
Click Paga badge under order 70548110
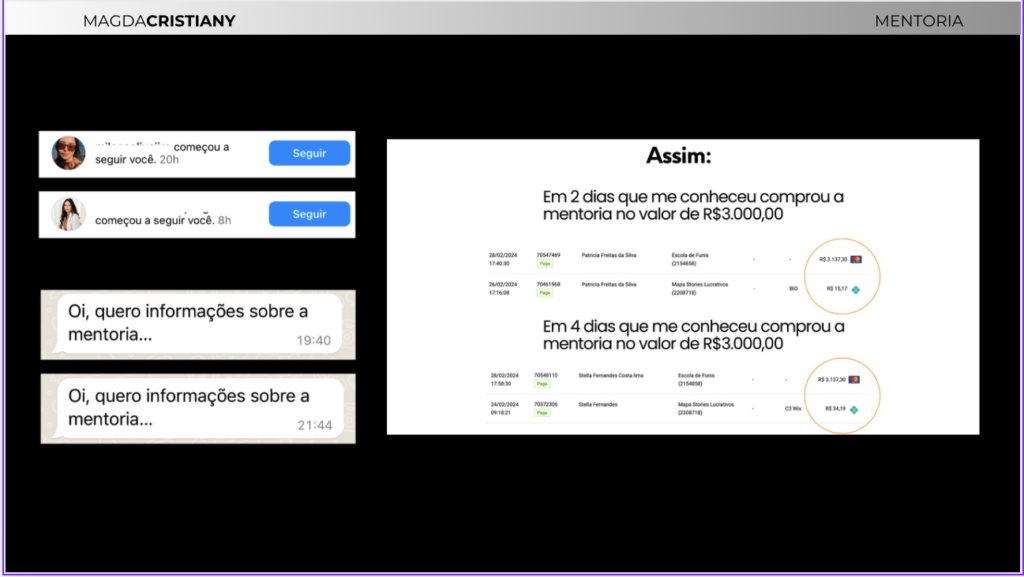pyautogui.click(x=542, y=384)
